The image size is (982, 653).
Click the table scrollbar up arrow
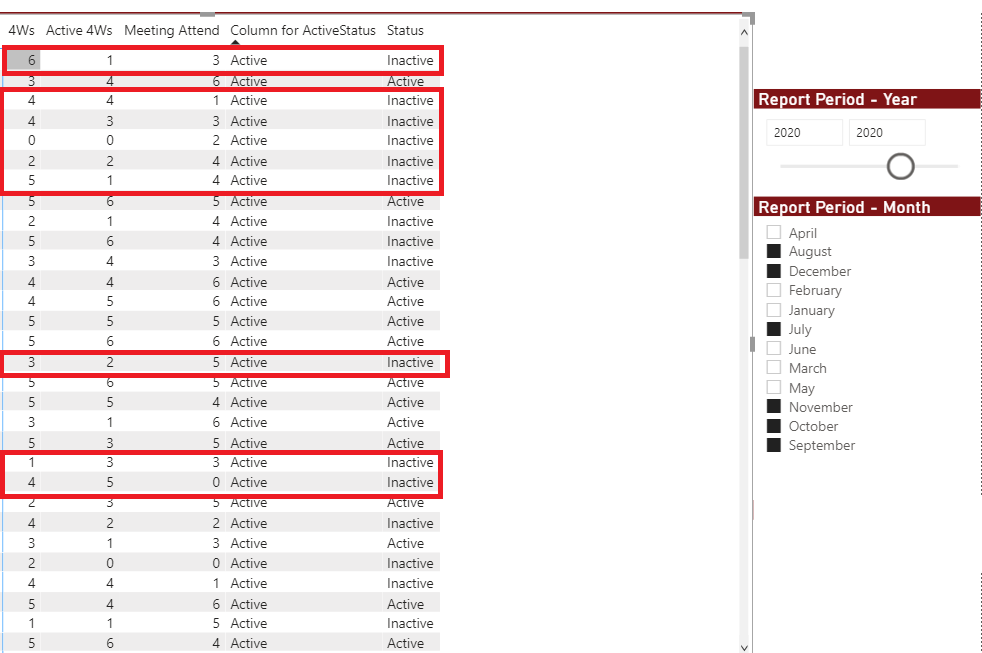click(744, 33)
